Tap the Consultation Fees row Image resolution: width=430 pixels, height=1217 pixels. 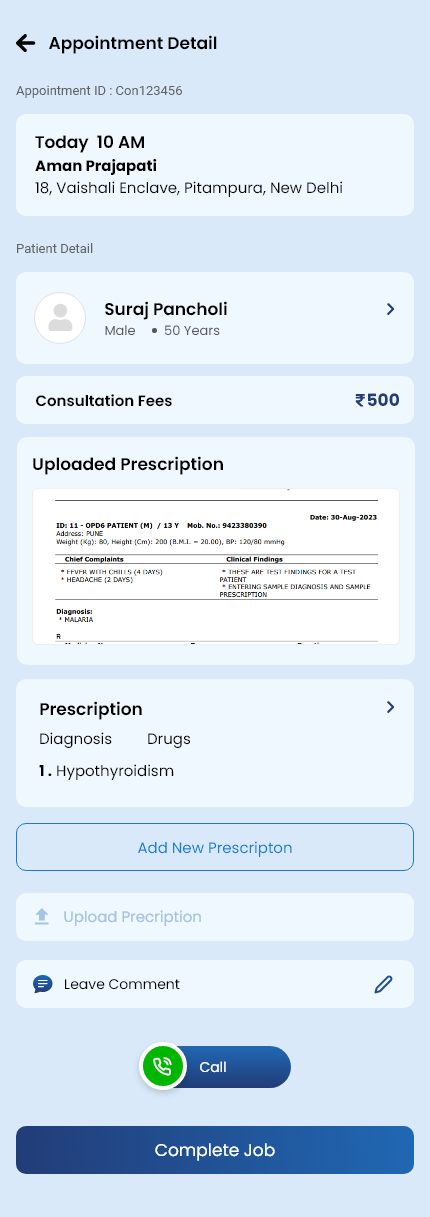tap(215, 400)
